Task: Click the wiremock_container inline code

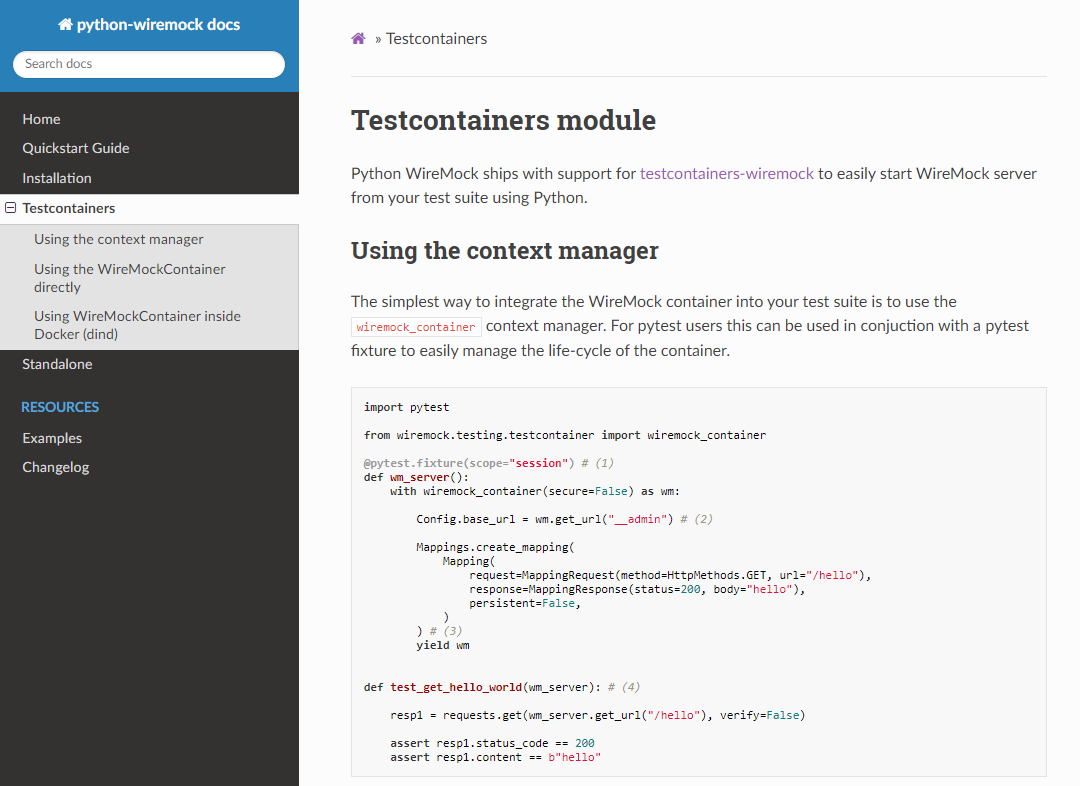Action: (416, 327)
